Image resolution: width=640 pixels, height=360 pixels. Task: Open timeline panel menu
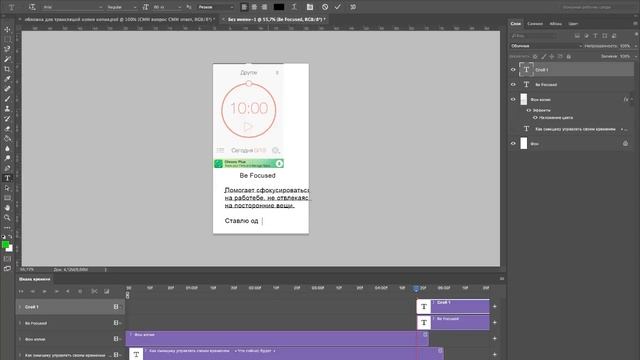(x=502, y=279)
